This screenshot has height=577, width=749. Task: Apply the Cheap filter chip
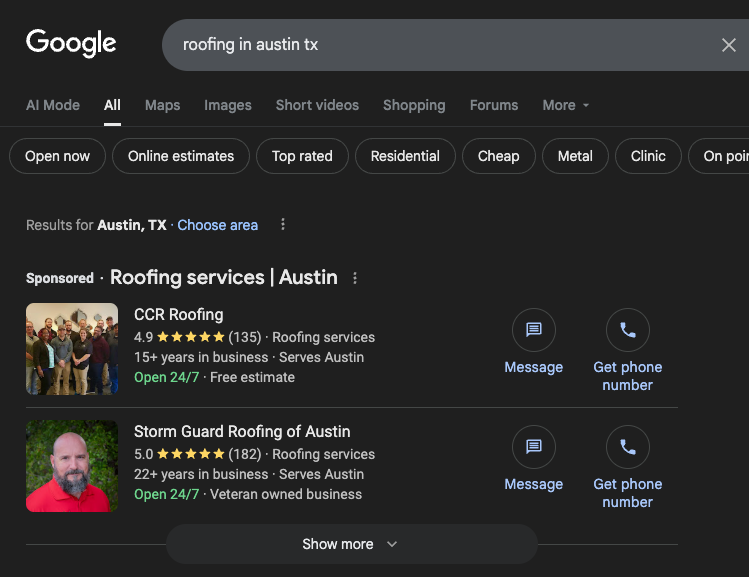[x=499, y=156]
